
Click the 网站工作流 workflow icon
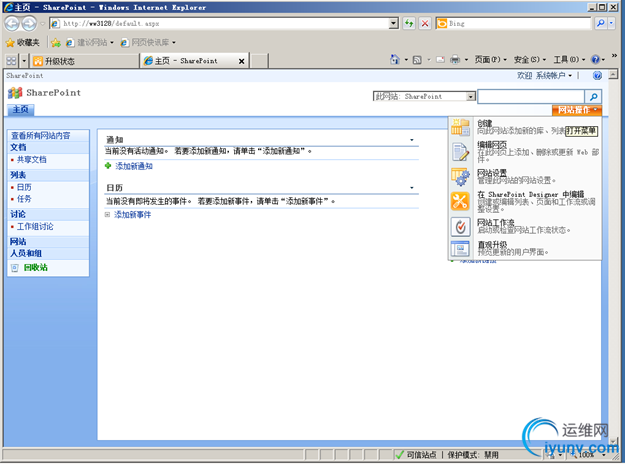click(x=460, y=226)
